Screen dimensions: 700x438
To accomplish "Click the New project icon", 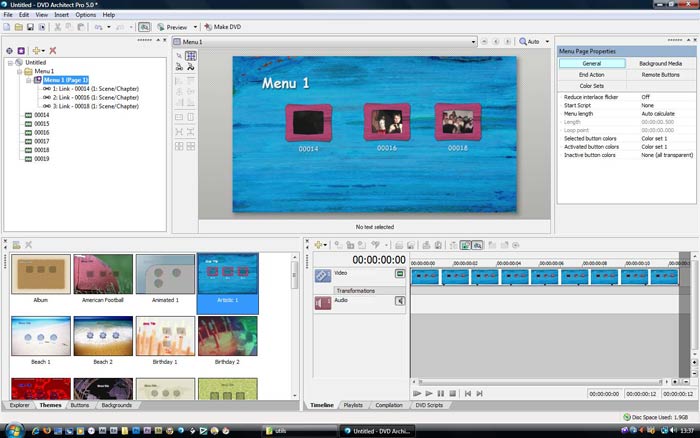I will pyautogui.click(x=7, y=27).
